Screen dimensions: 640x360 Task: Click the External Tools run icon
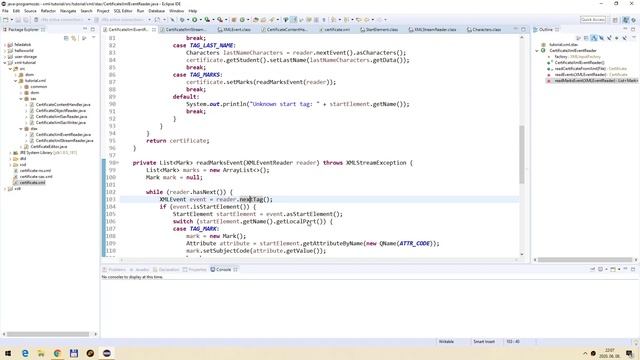(x=220, y=20)
